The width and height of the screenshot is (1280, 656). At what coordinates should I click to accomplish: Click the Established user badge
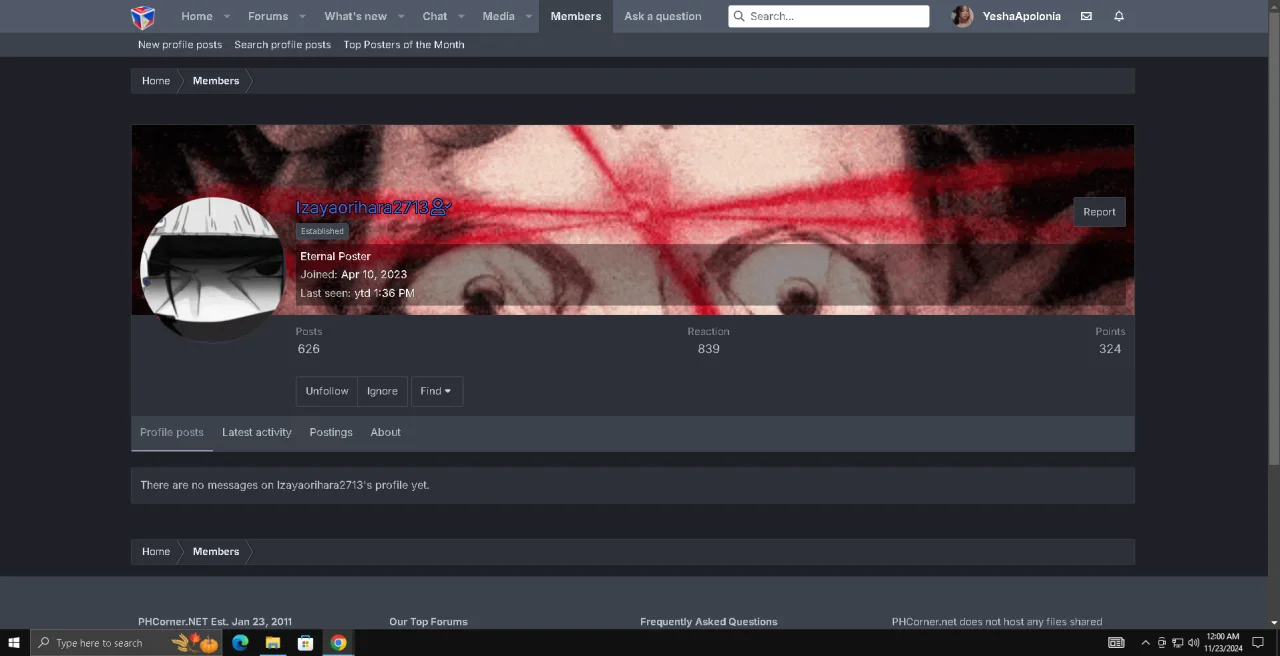tap(322, 231)
